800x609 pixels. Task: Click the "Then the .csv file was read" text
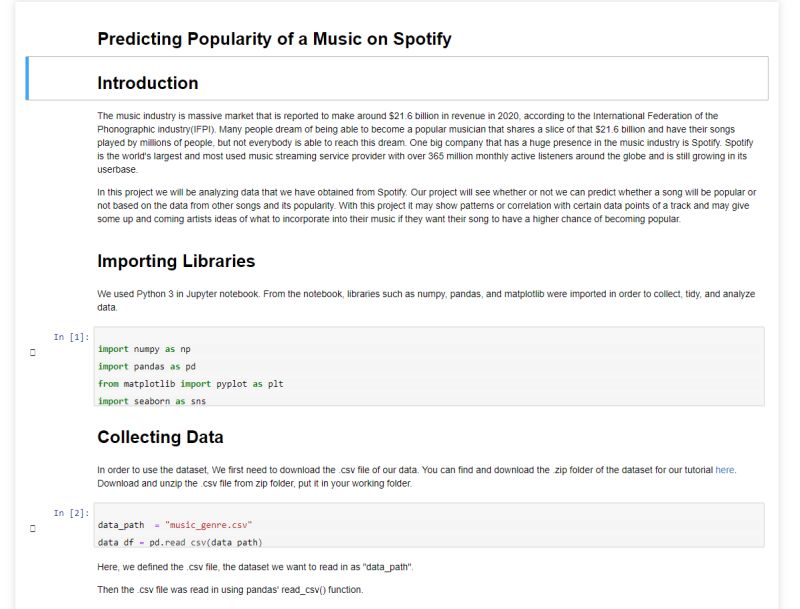pyautogui.click(x=230, y=590)
